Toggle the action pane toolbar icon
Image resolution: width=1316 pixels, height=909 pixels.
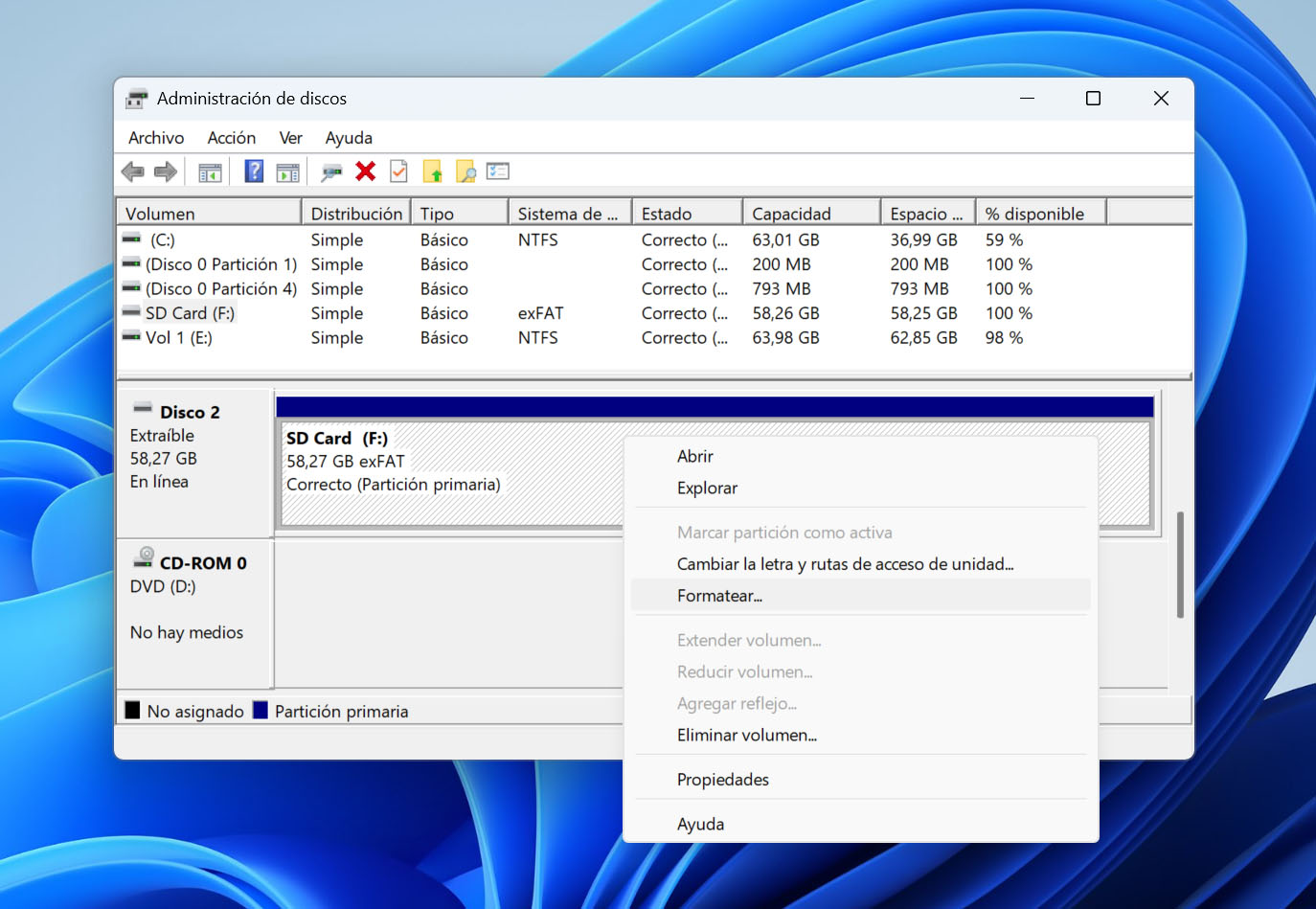[x=287, y=172]
